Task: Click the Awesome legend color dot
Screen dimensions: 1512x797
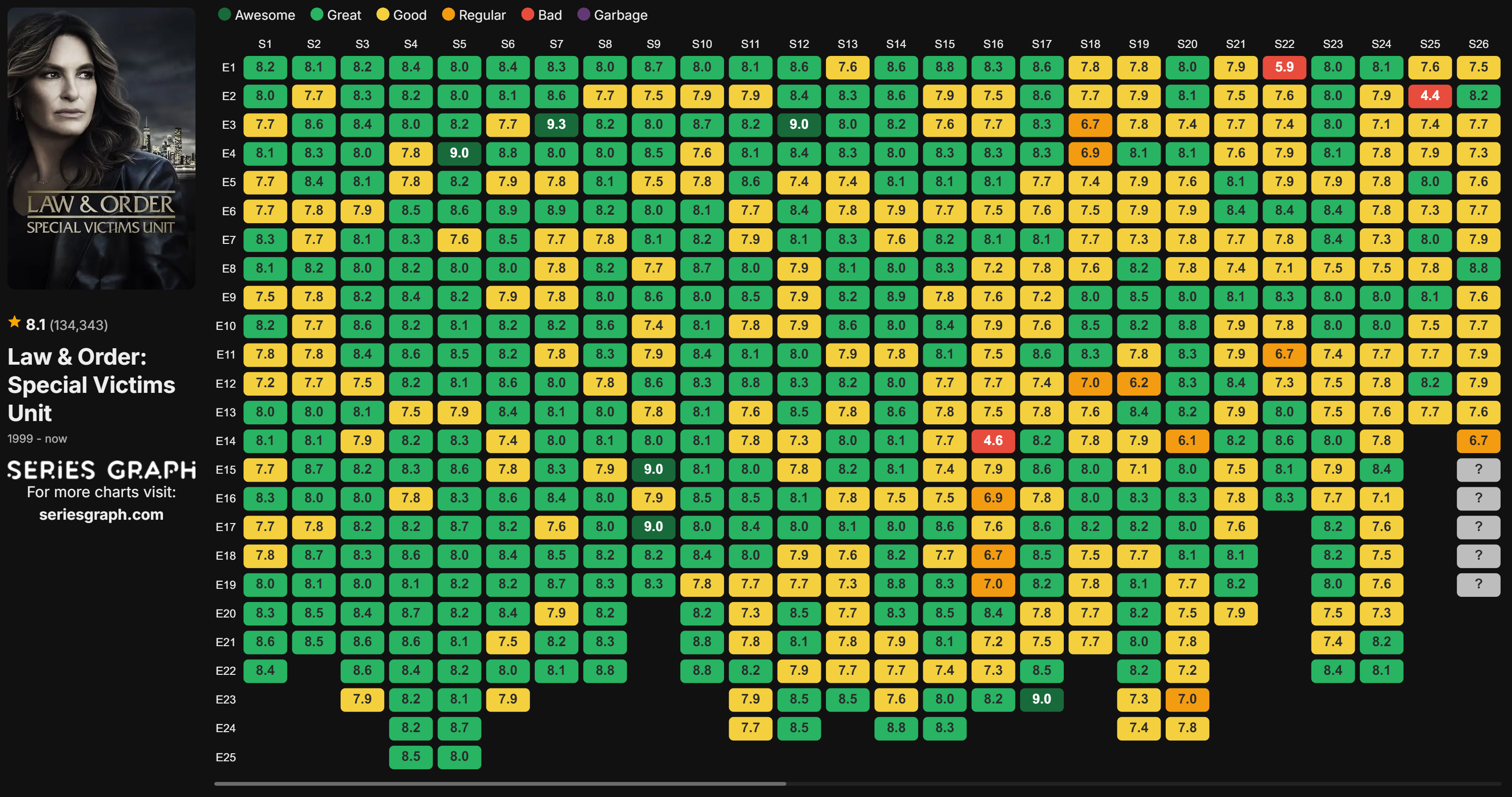Action: click(224, 15)
